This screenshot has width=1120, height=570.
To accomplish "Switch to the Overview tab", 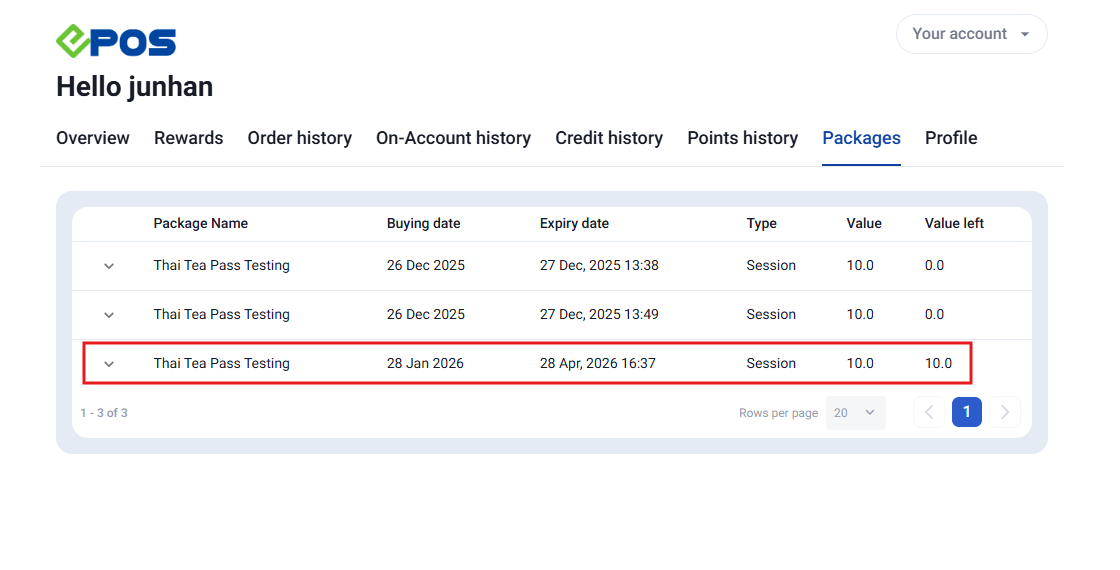I will click(x=93, y=138).
